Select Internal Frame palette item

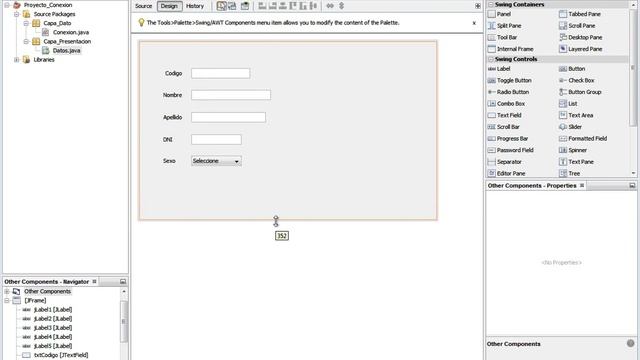click(x=511, y=49)
